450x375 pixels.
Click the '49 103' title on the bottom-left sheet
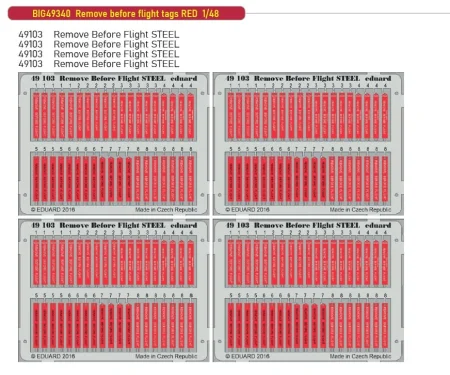click(43, 225)
